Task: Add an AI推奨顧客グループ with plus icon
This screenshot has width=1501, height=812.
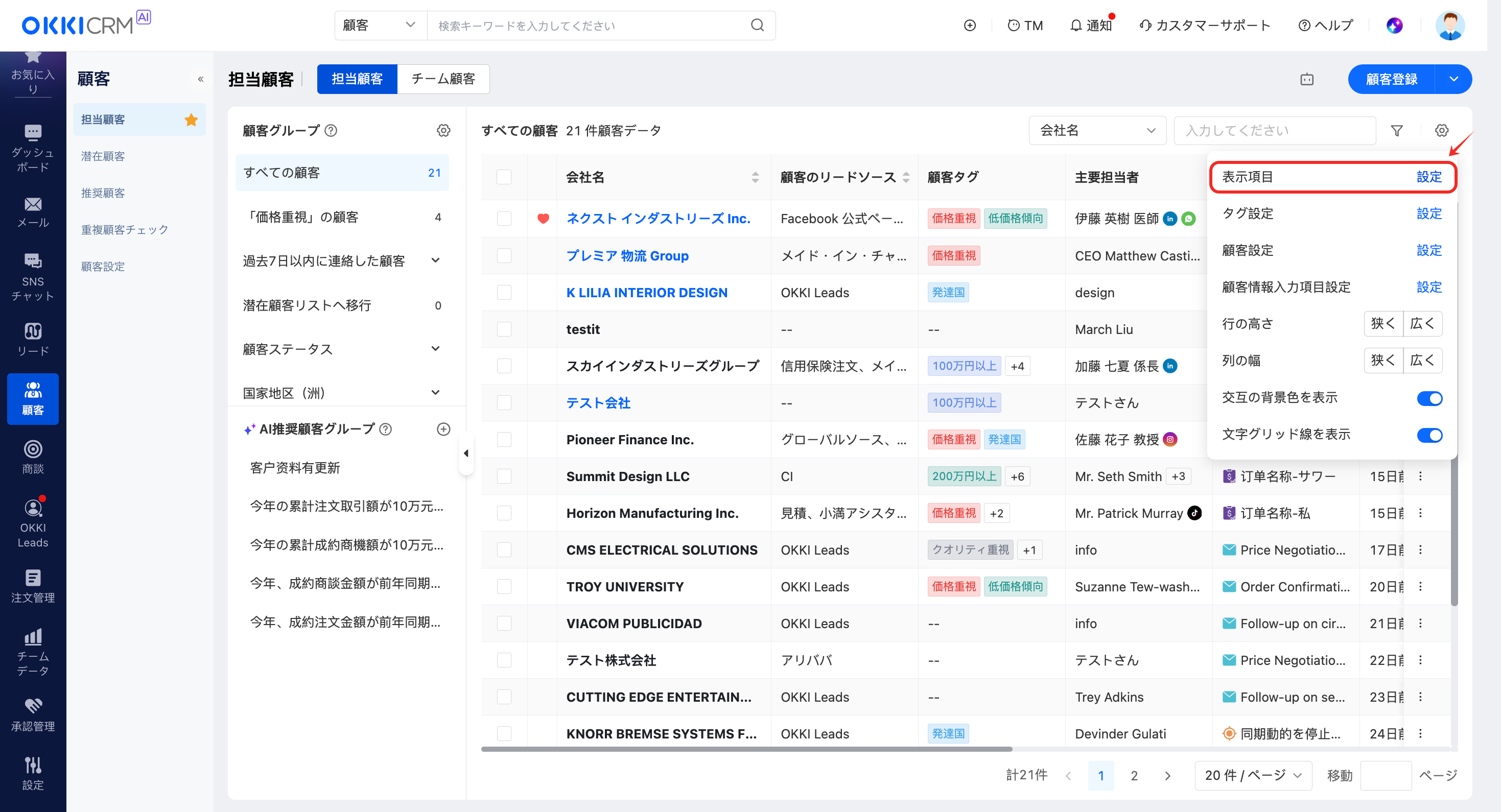Action: pyautogui.click(x=443, y=429)
